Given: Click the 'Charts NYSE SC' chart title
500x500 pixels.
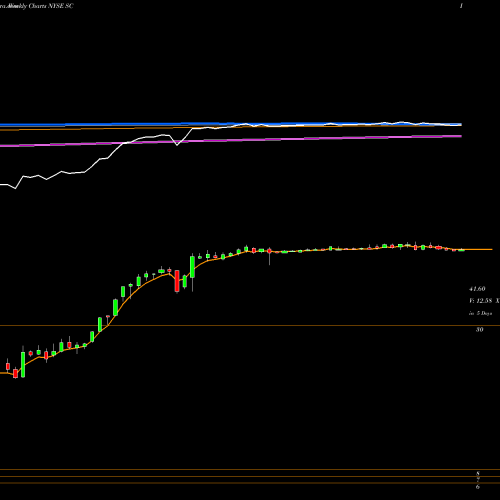Looking at the screenshot, I should click(x=51, y=6).
